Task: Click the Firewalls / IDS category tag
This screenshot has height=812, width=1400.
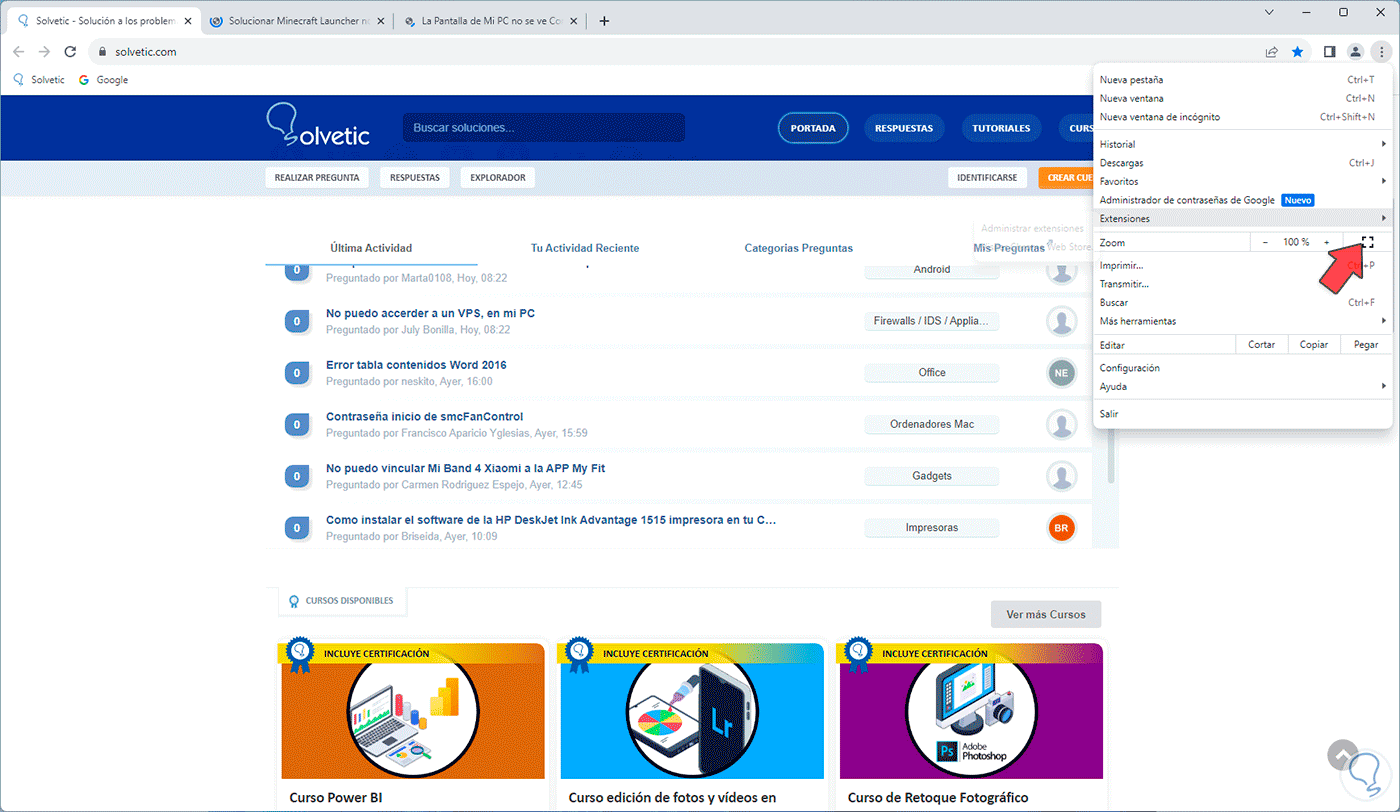Action: [x=931, y=321]
